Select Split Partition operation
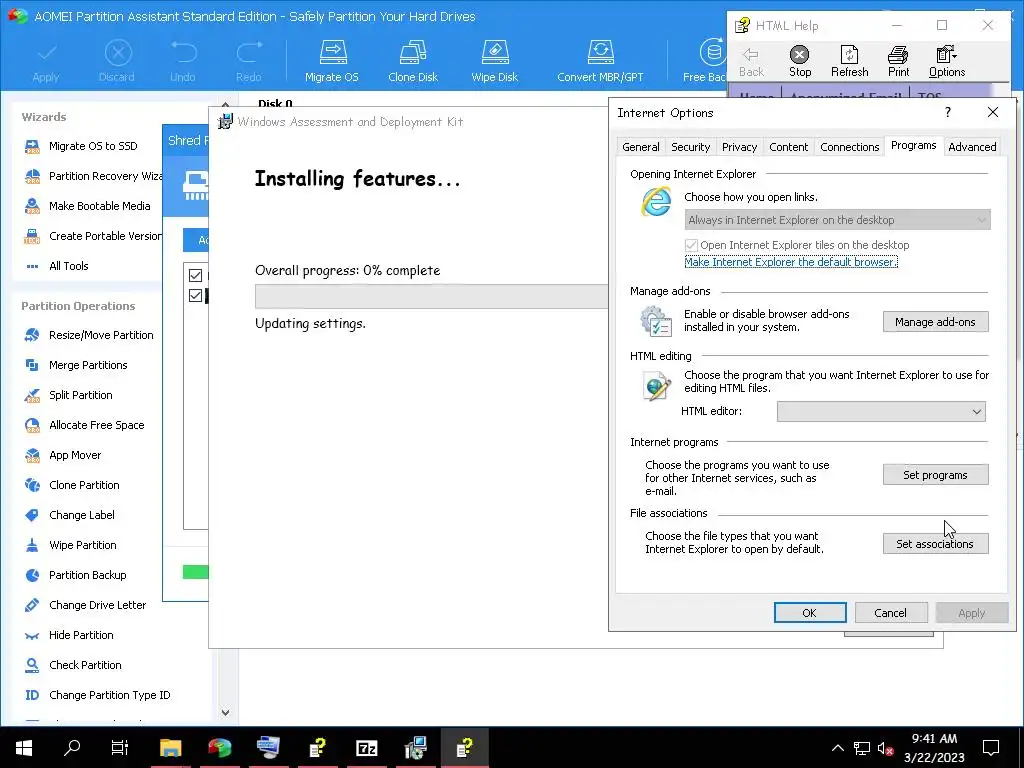The width and height of the screenshot is (1024, 768). click(x=68, y=395)
